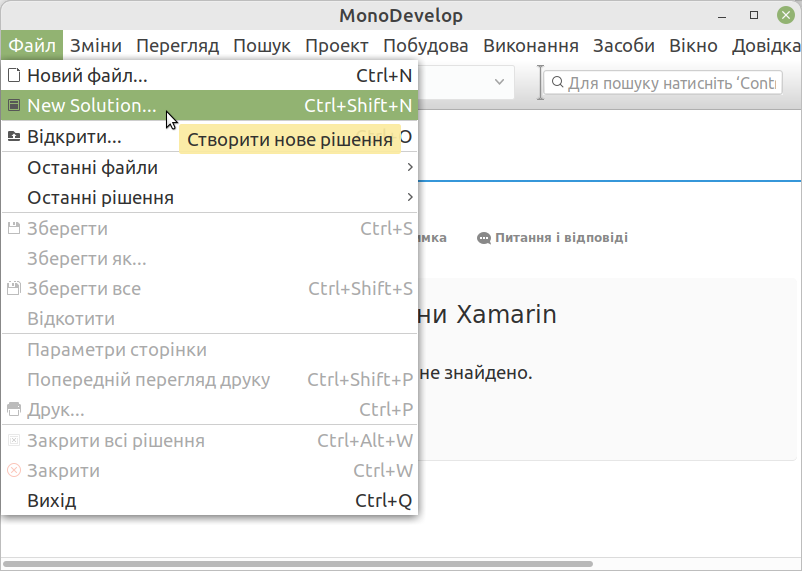The height and width of the screenshot is (571, 802).
Task: Open the Проект menu
Action: click(x=337, y=46)
